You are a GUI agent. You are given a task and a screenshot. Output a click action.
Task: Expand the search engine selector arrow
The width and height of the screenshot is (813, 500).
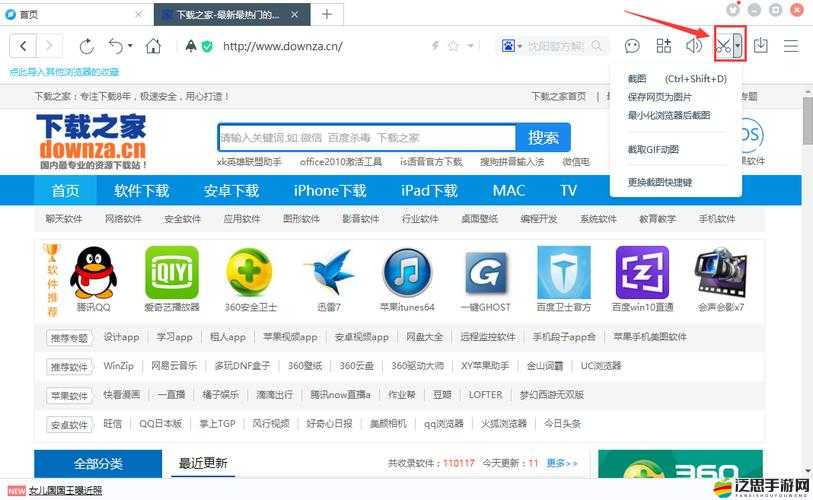pos(520,46)
